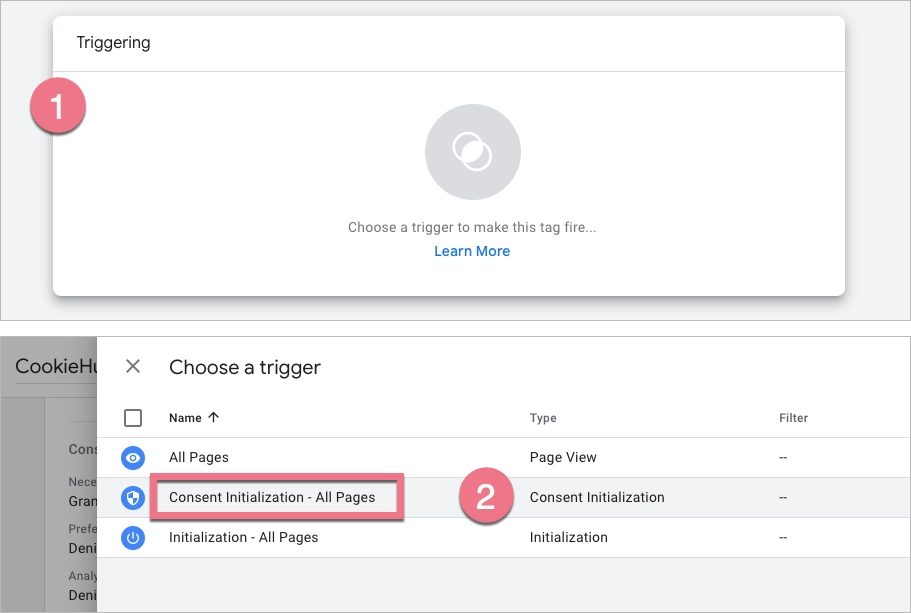Close the Choose a trigger panel
911x613 pixels.
click(x=133, y=367)
